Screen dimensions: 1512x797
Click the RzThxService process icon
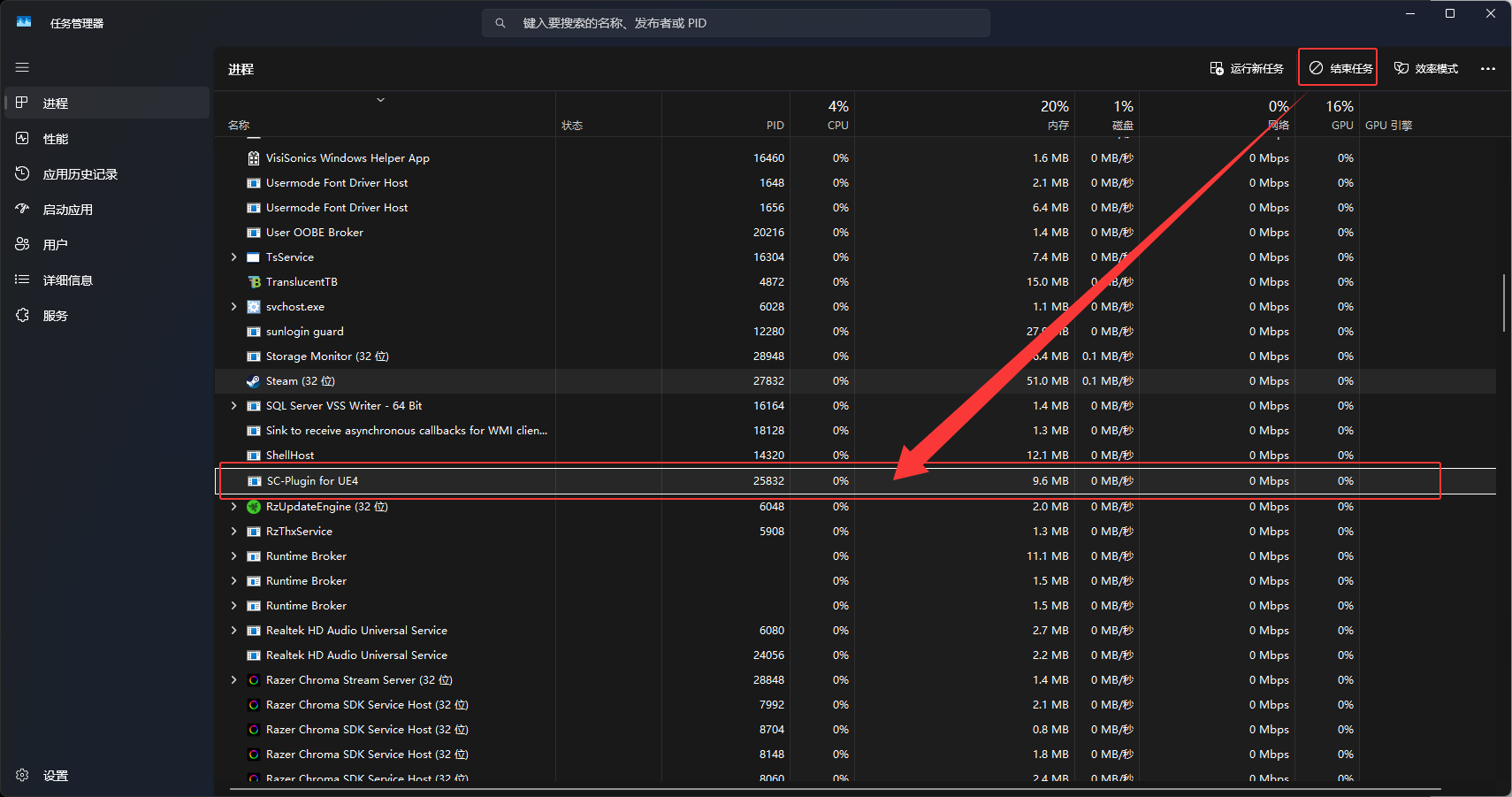pos(254,532)
